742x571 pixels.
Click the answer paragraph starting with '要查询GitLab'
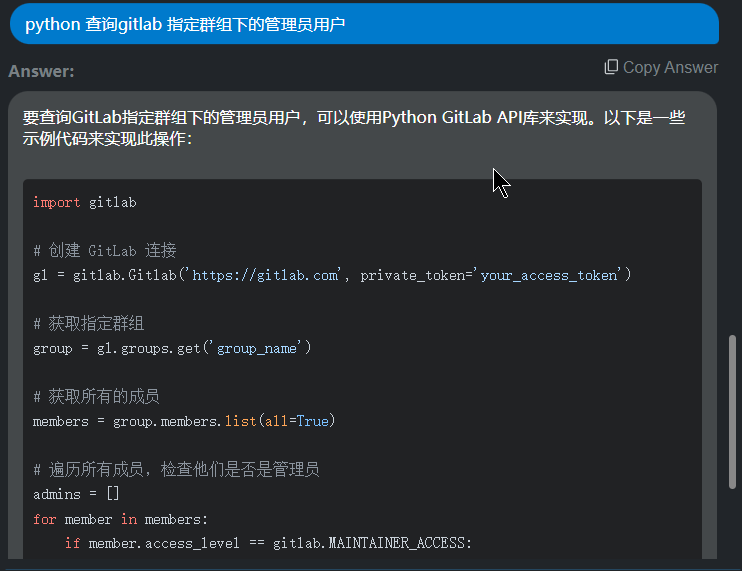pyautogui.click(x=353, y=128)
